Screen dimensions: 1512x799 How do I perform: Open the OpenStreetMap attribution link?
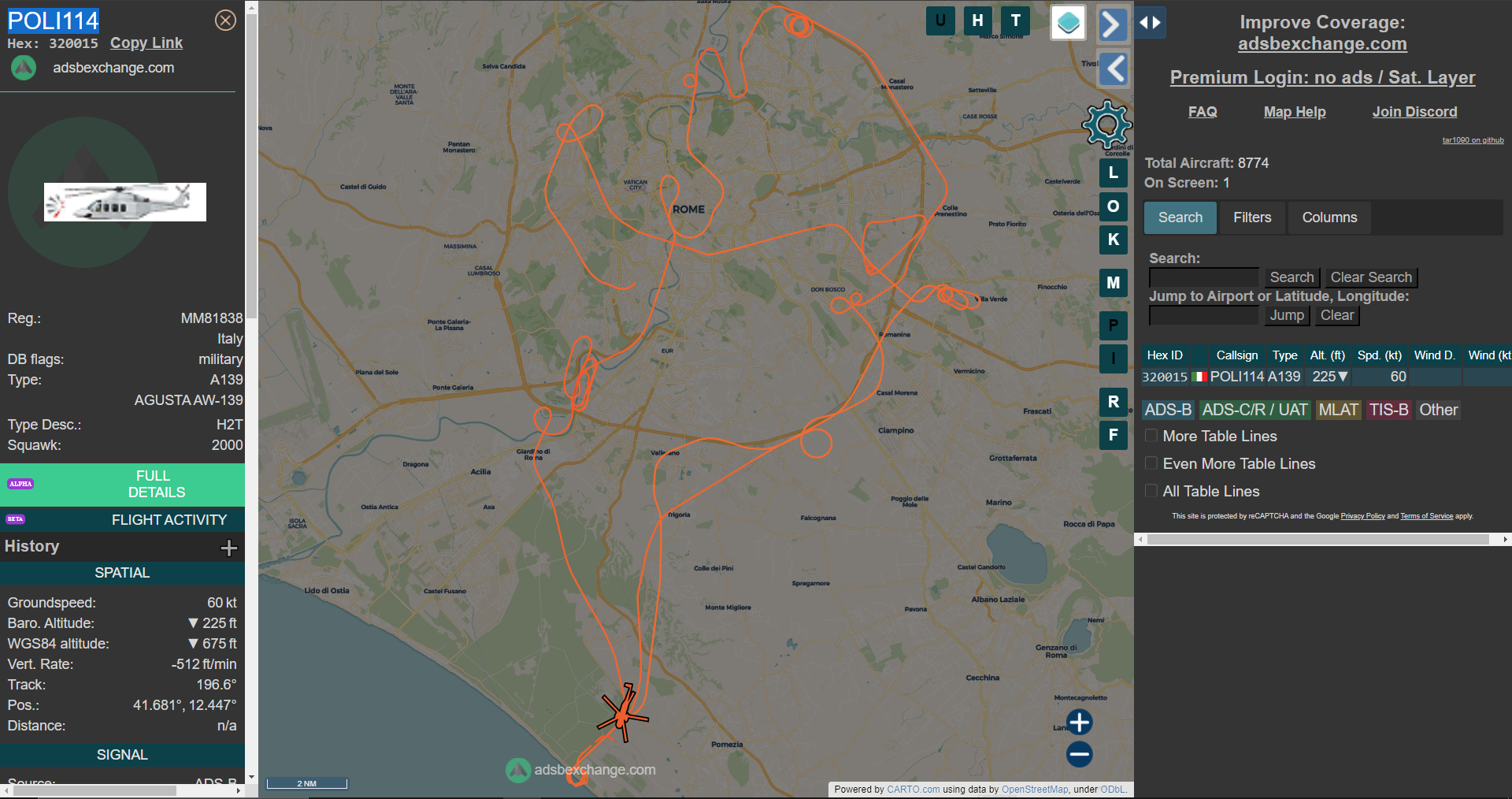pyautogui.click(x=1035, y=790)
